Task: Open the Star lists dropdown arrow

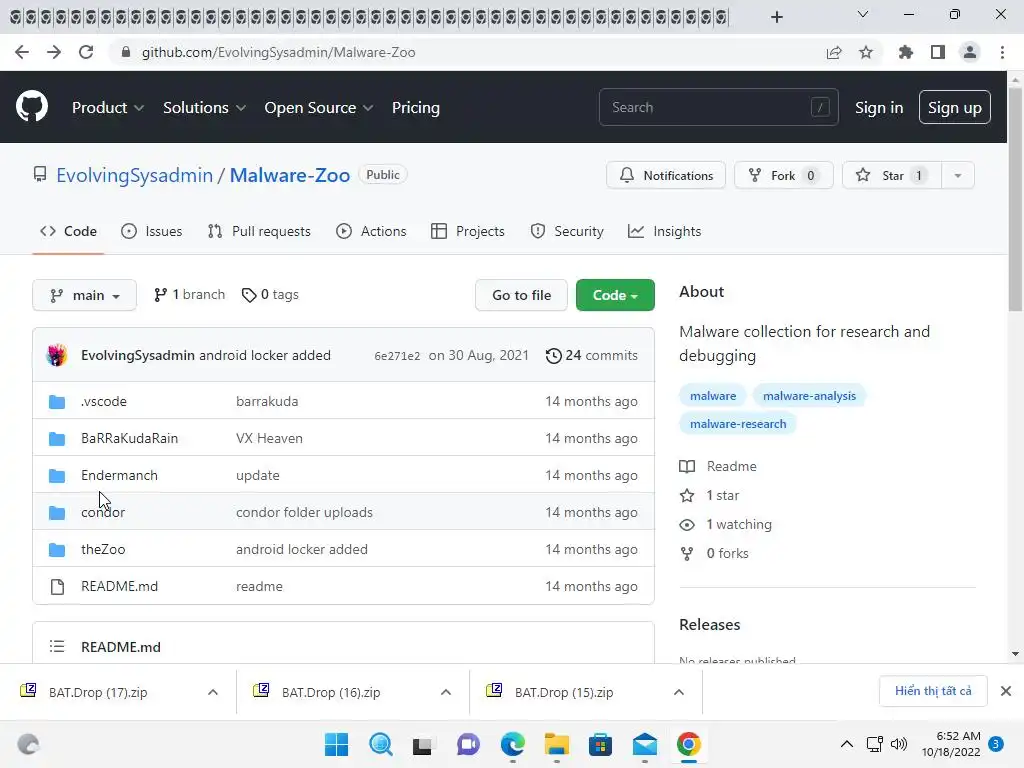Action: point(957,175)
